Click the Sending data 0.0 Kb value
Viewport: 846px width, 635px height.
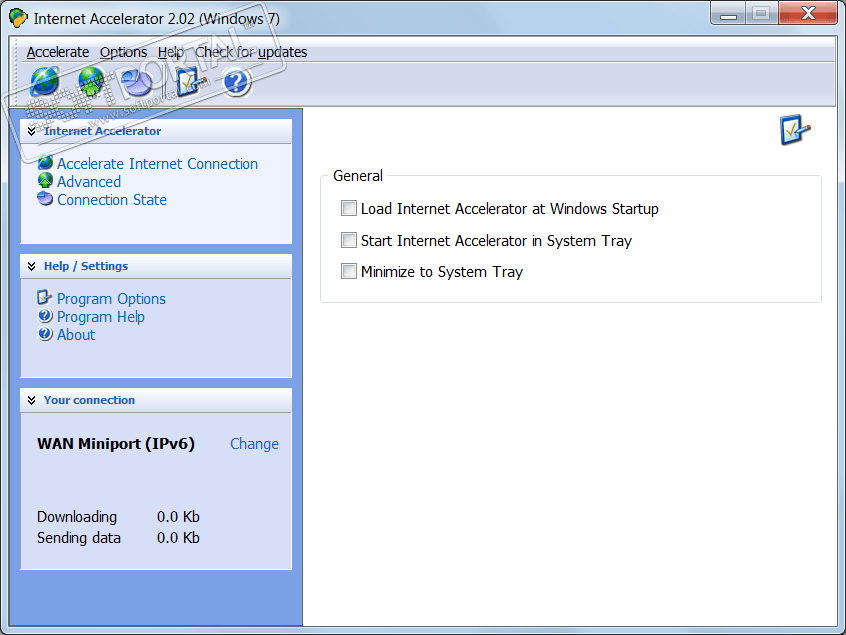coord(178,538)
